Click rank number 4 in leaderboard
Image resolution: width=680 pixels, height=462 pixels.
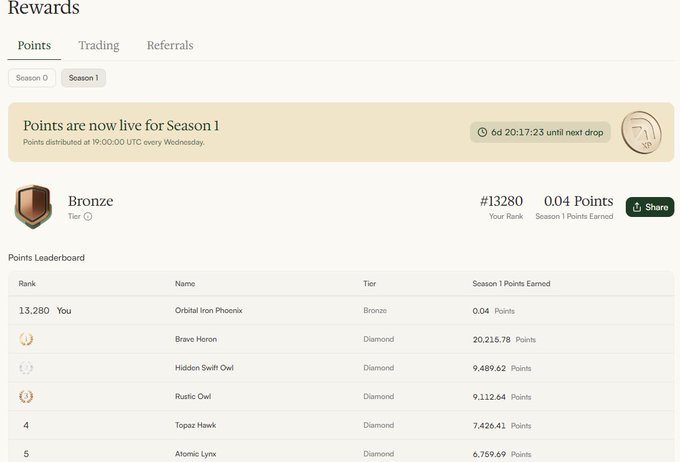[x=26, y=425]
